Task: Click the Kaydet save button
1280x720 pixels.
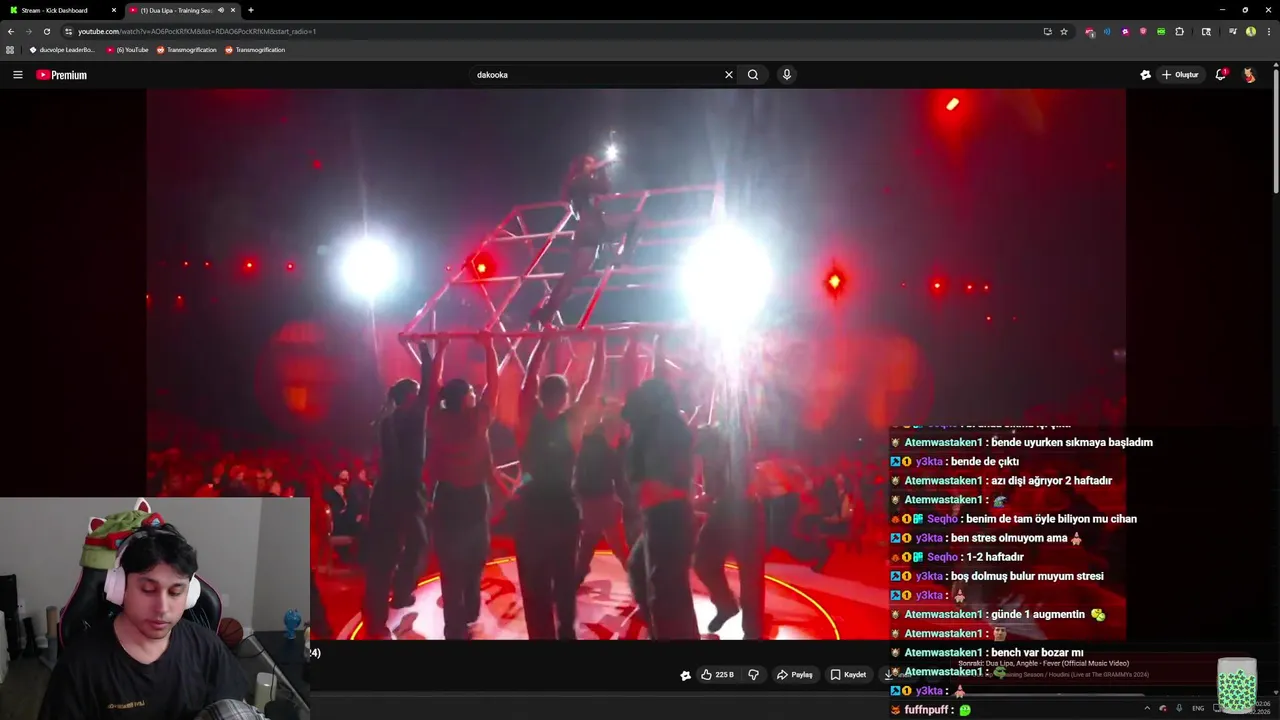Action: coord(848,675)
